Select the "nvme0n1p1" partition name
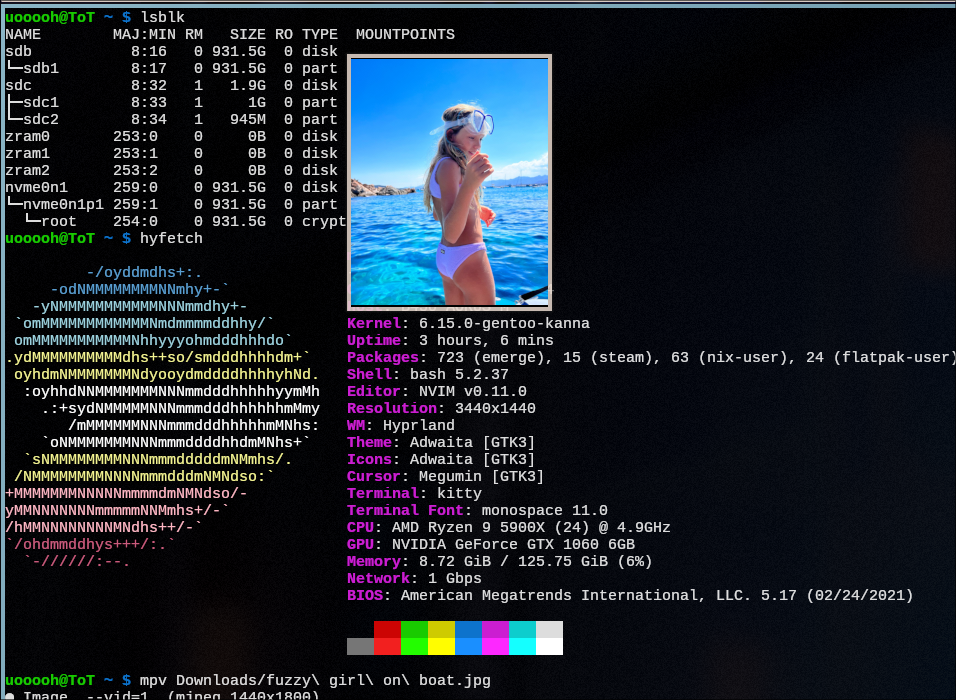This screenshot has width=956, height=700. point(63,204)
